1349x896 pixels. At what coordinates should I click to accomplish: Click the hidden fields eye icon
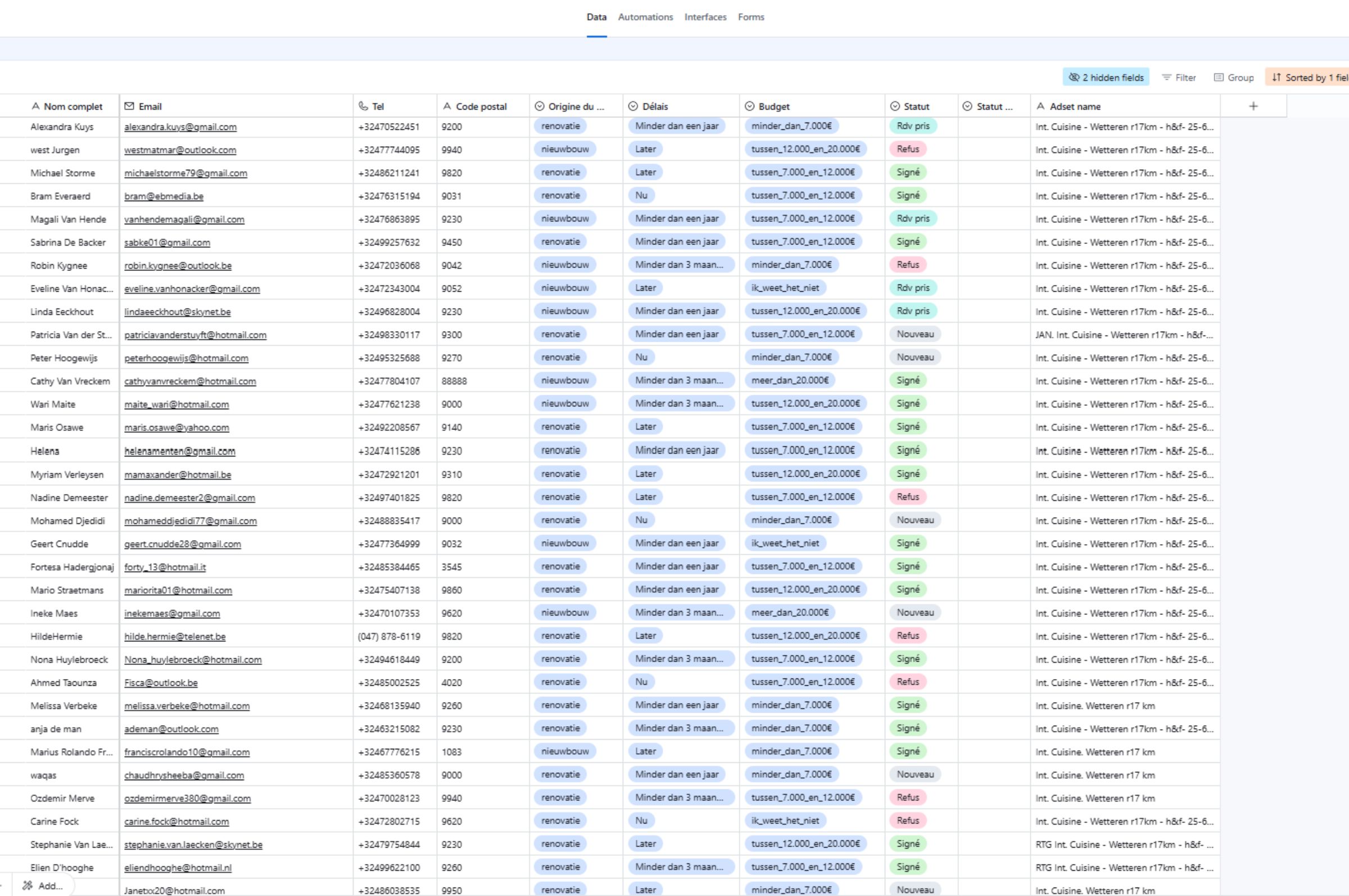coord(1074,77)
